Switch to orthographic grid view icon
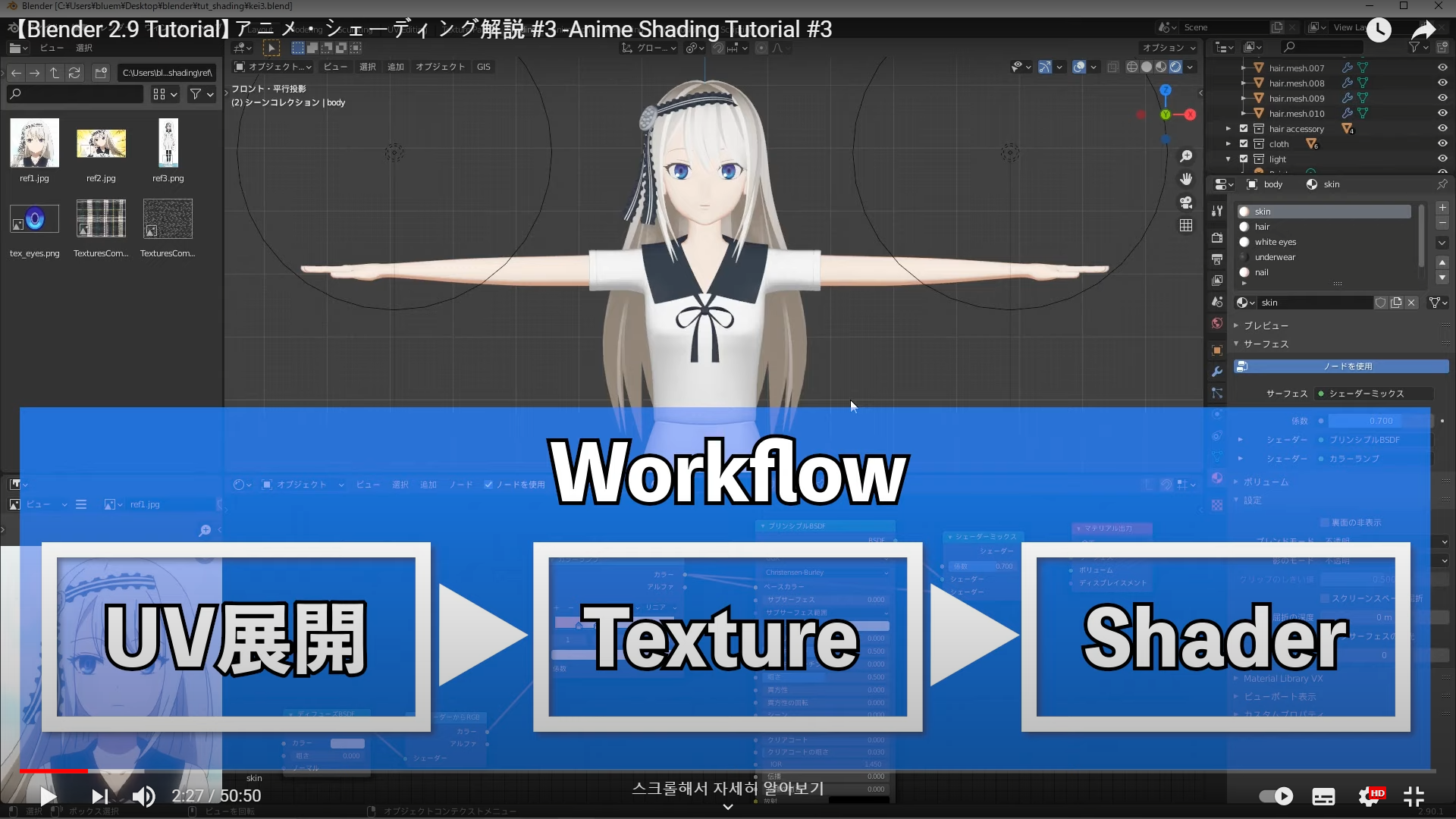Viewport: 1456px width, 819px height. click(x=1186, y=225)
